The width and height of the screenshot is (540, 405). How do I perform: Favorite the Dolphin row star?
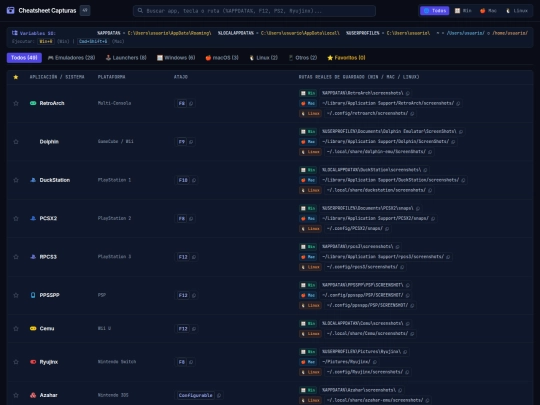pyautogui.click(x=16, y=142)
